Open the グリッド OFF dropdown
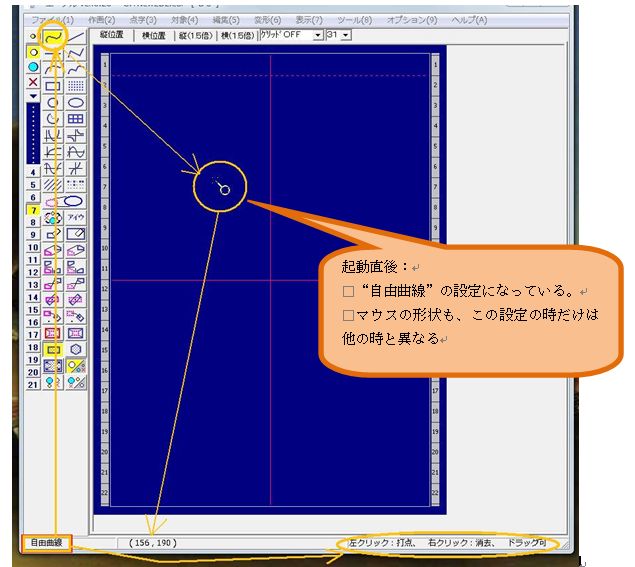 click(317, 35)
